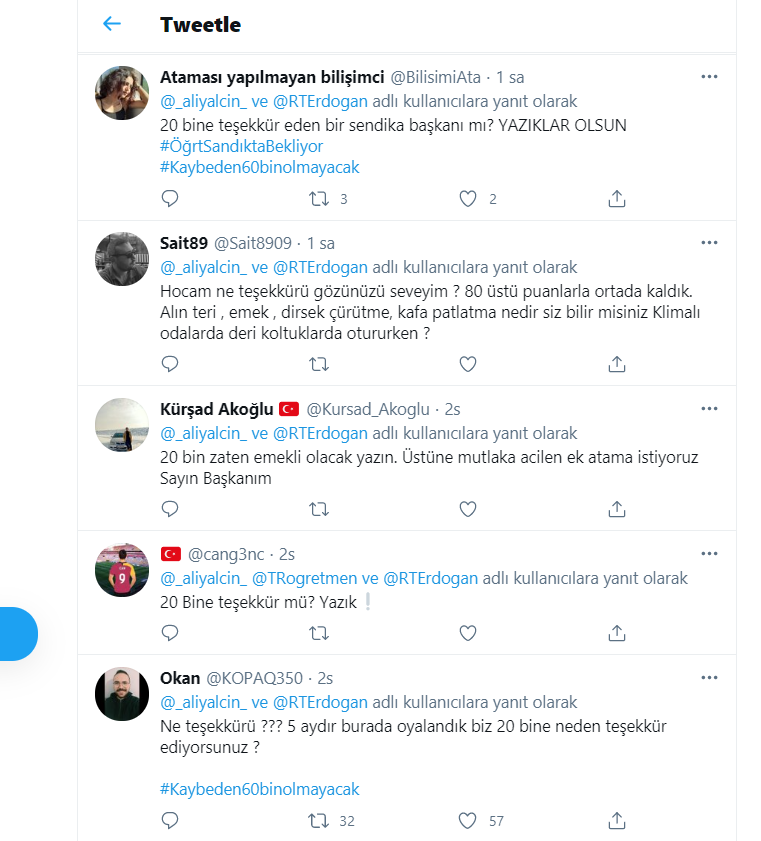
Task: Open Okan's profile picture
Action: pyautogui.click(x=122, y=694)
